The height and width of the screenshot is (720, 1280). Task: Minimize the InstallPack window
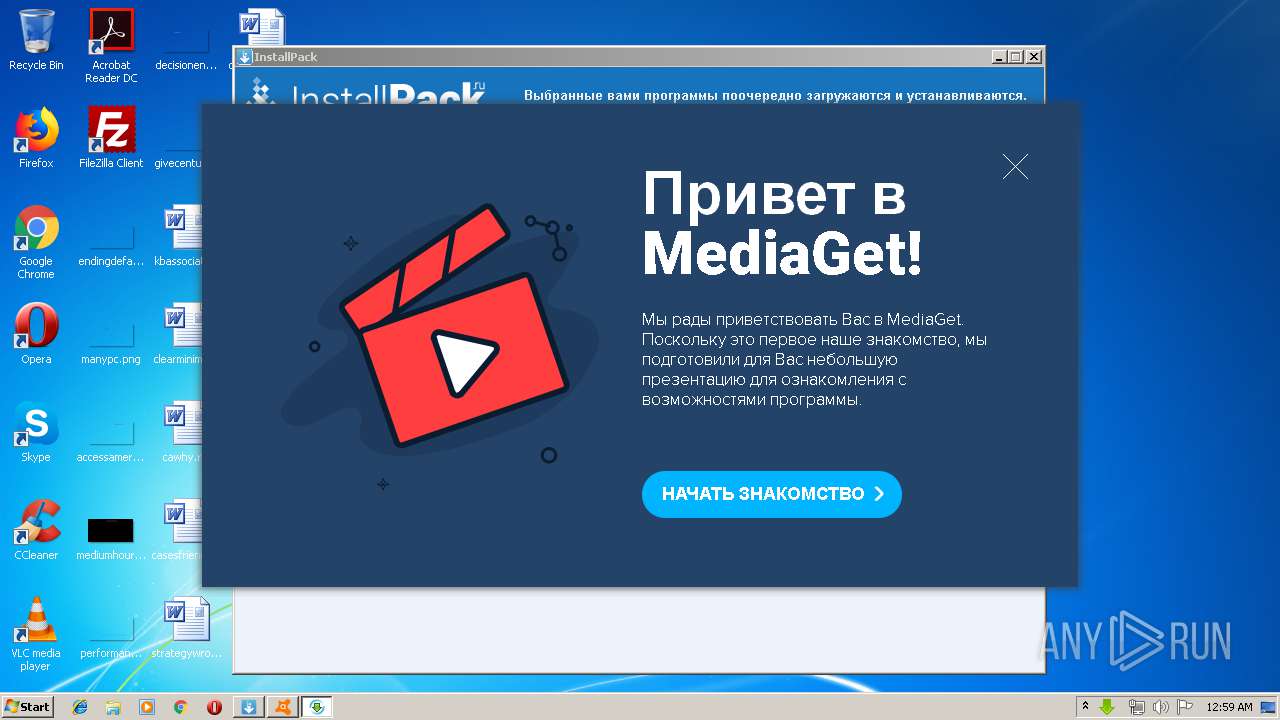(x=999, y=57)
